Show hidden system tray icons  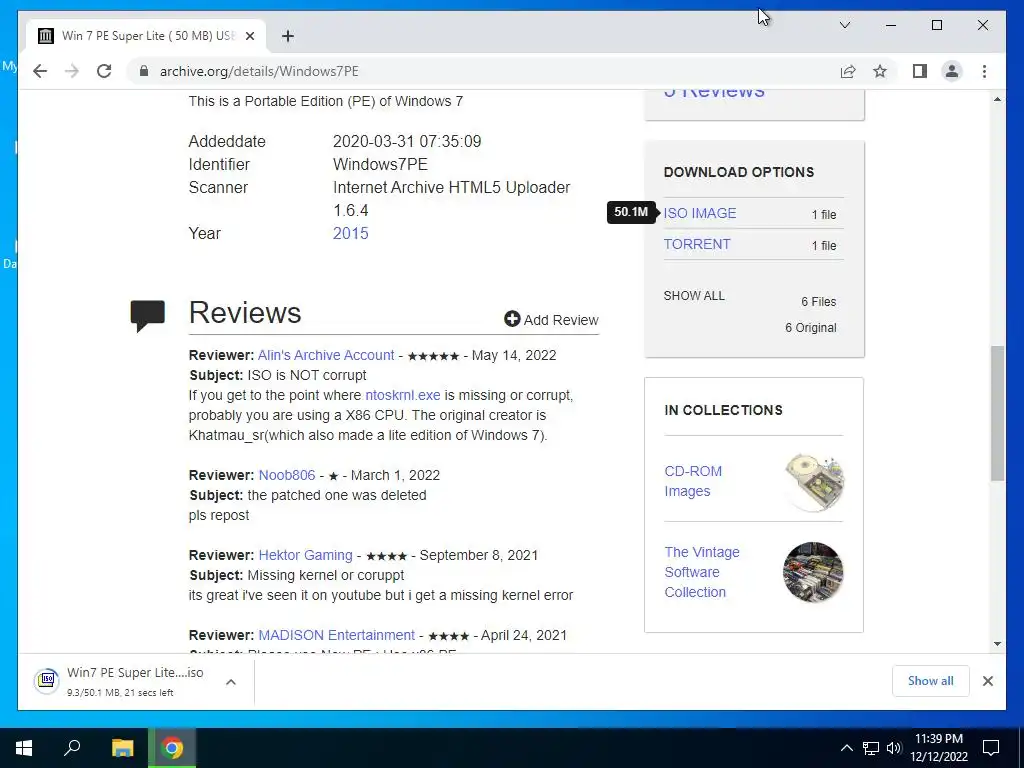pyautogui.click(x=846, y=748)
